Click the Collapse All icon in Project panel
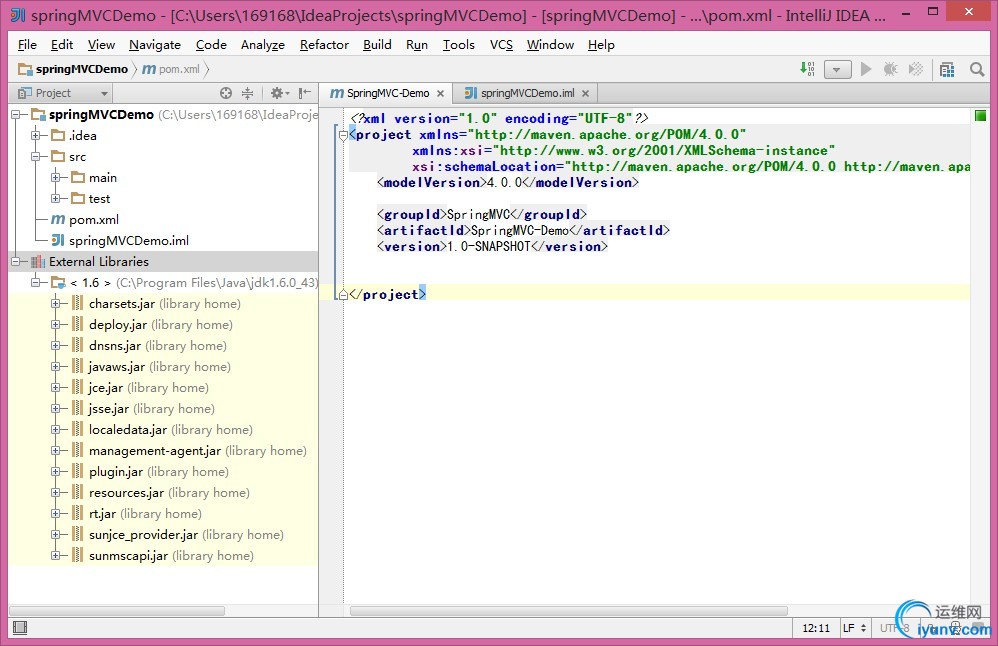998x646 pixels. click(248, 93)
